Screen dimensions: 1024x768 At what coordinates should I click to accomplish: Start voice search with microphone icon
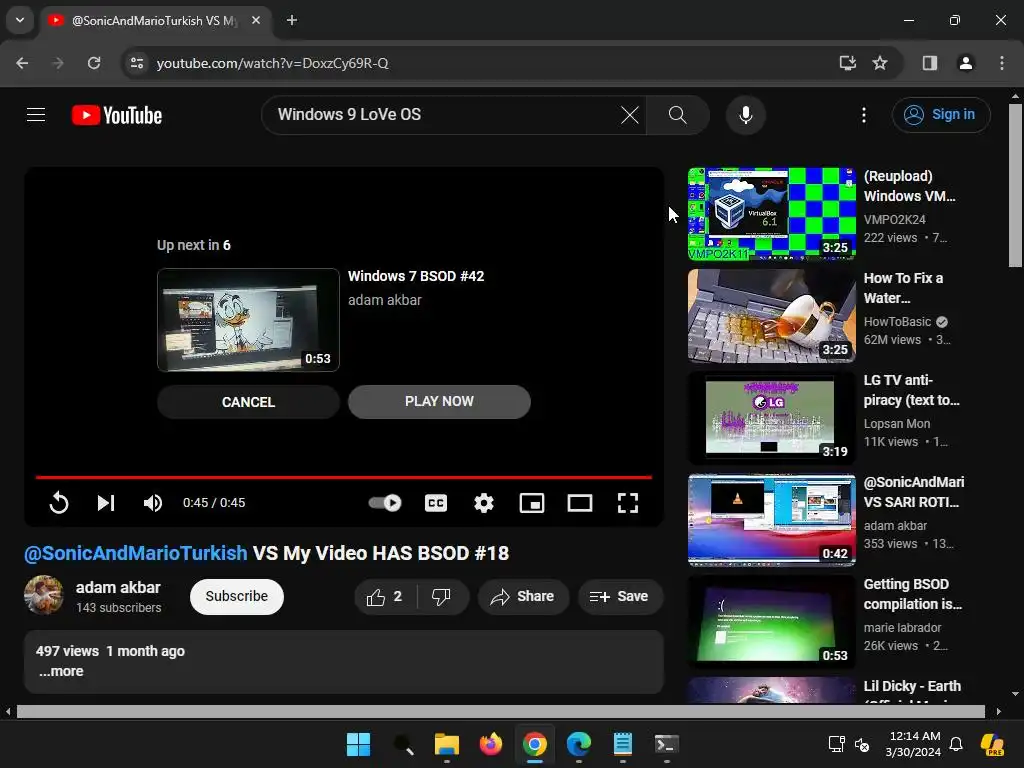click(745, 115)
